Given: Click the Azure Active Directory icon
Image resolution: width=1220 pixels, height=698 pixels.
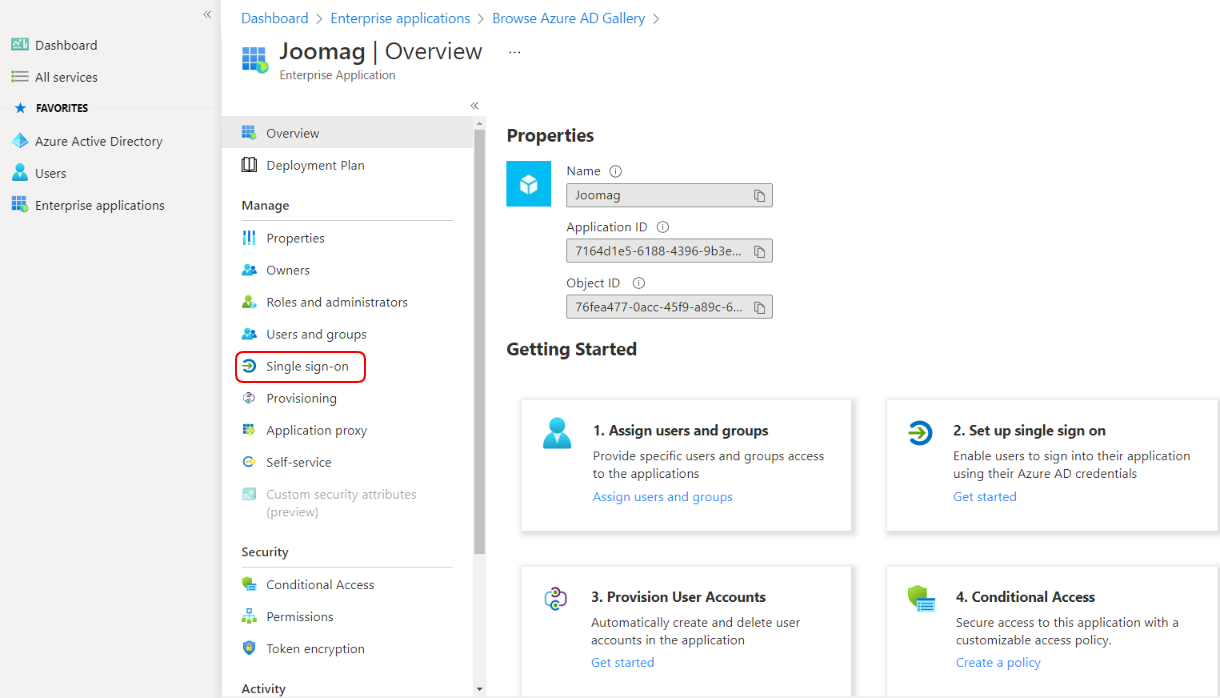Looking at the screenshot, I should pos(20,141).
